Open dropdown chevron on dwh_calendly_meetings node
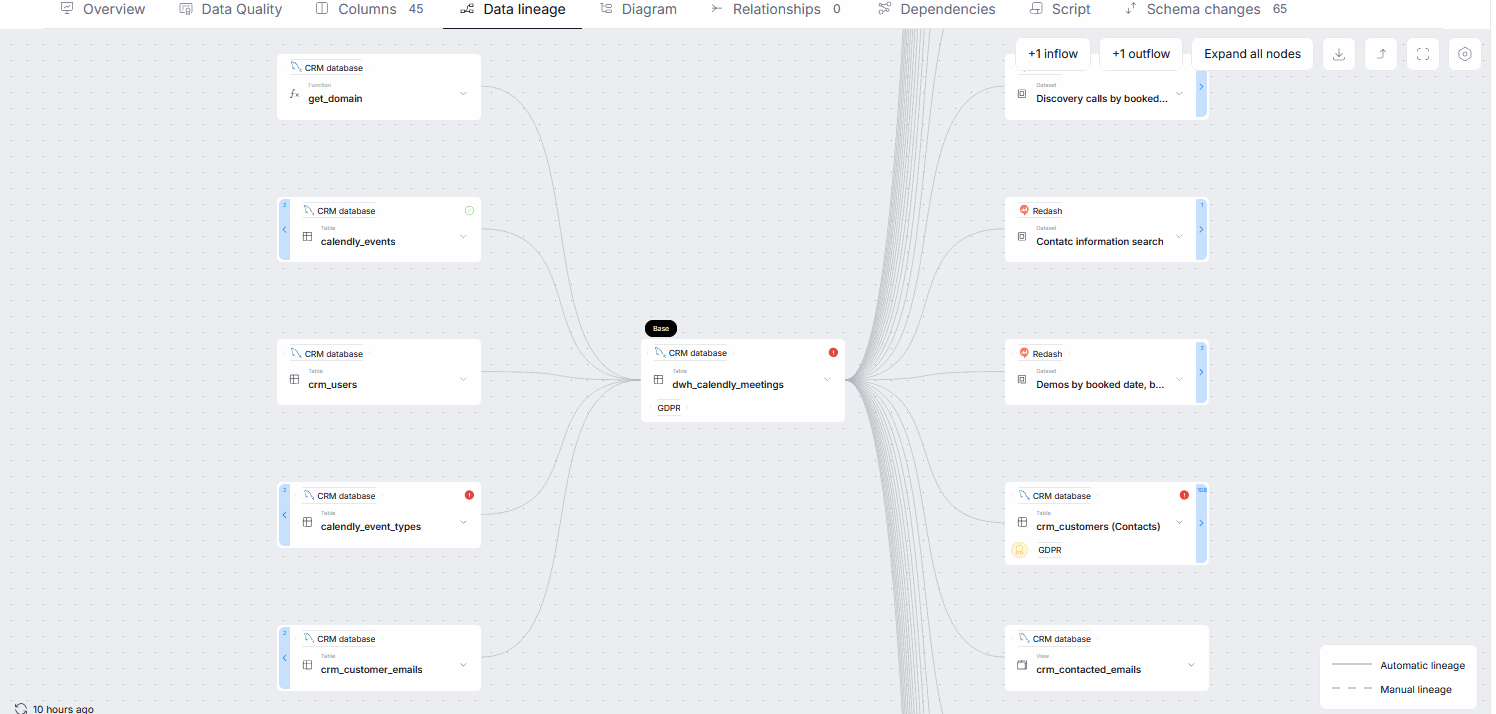Screen dimensions: 1496x714 coord(827,380)
